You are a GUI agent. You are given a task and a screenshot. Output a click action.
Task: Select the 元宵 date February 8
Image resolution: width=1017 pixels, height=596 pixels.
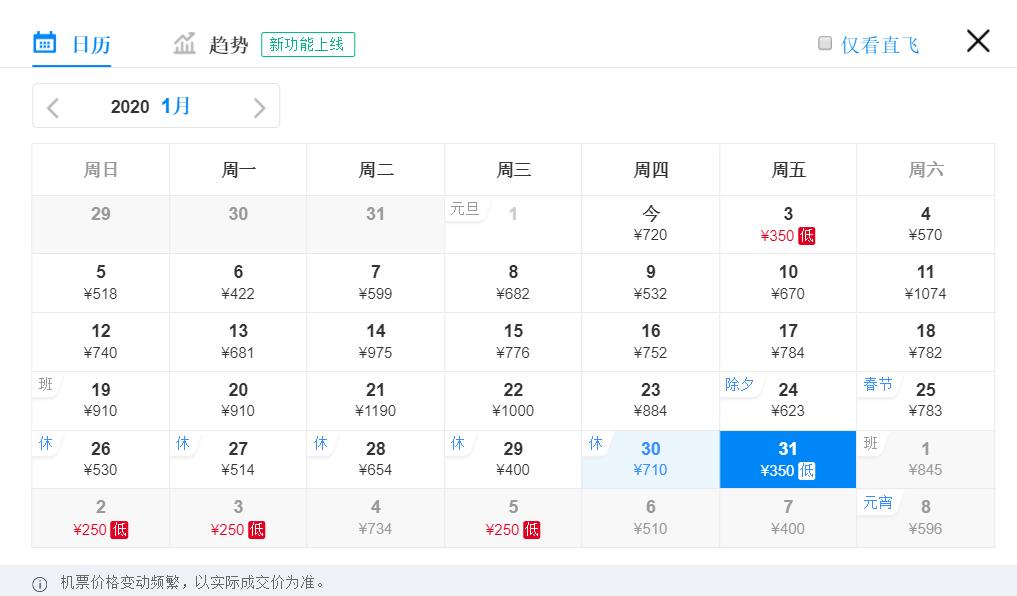(x=924, y=517)
